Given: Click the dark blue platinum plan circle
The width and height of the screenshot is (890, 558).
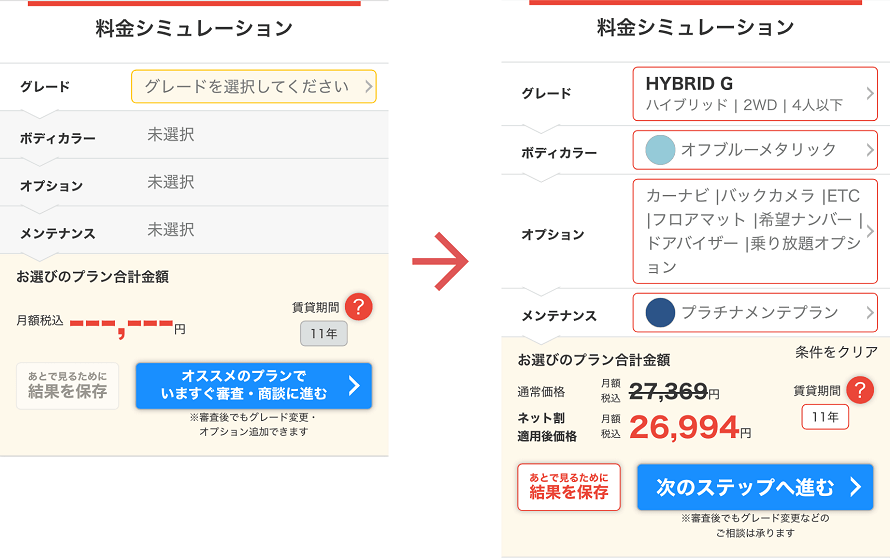Looking at the screenshot, I should coord(660,312).
